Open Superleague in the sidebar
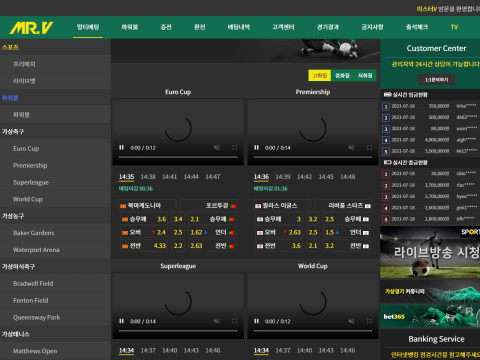The height and width of the screenshot is (360, 480). (31, 182)
